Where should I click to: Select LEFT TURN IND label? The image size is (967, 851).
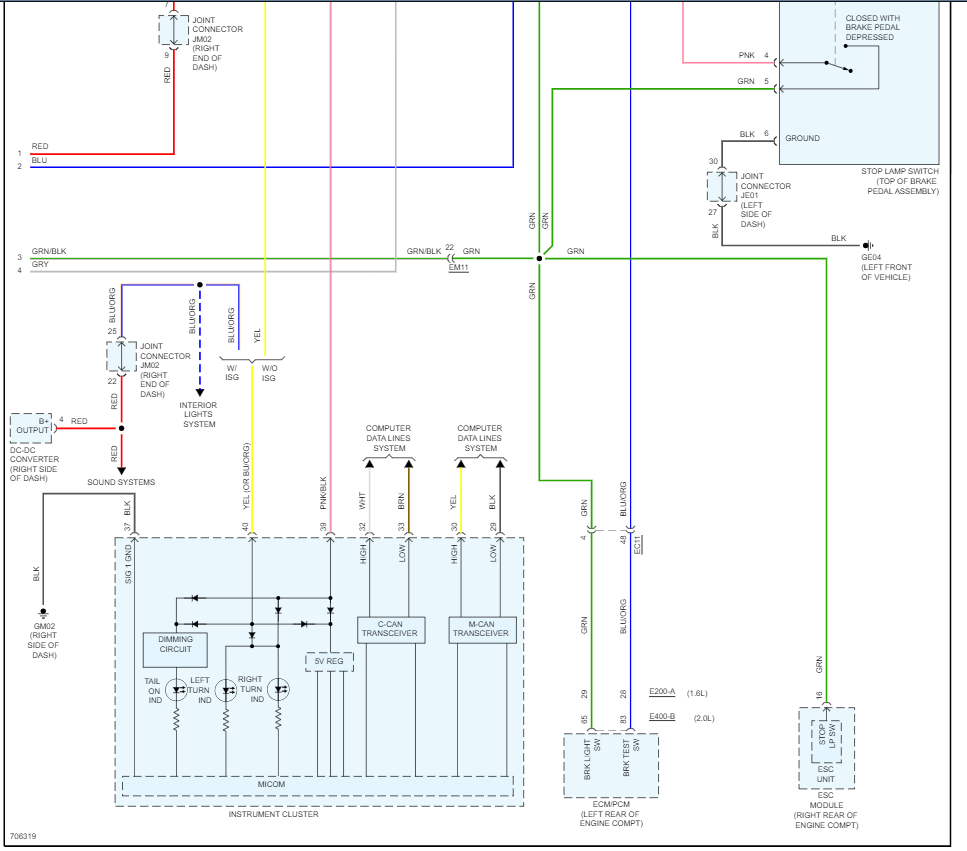point(199,690)
